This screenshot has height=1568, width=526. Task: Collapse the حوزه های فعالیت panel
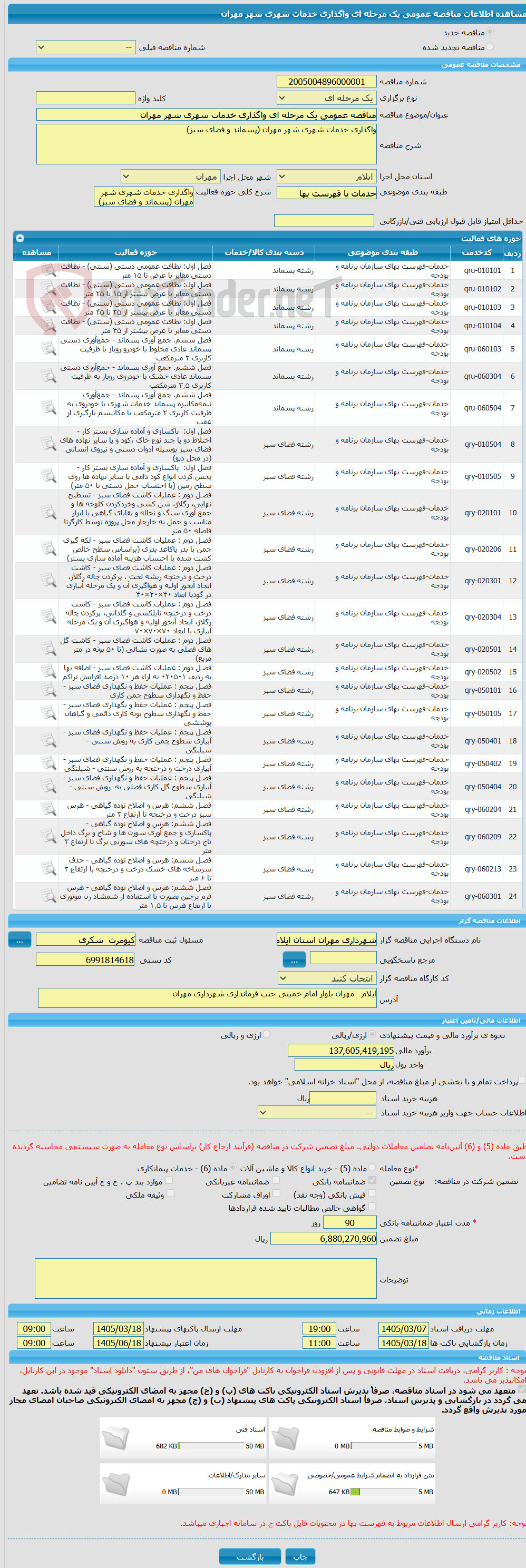20,238
